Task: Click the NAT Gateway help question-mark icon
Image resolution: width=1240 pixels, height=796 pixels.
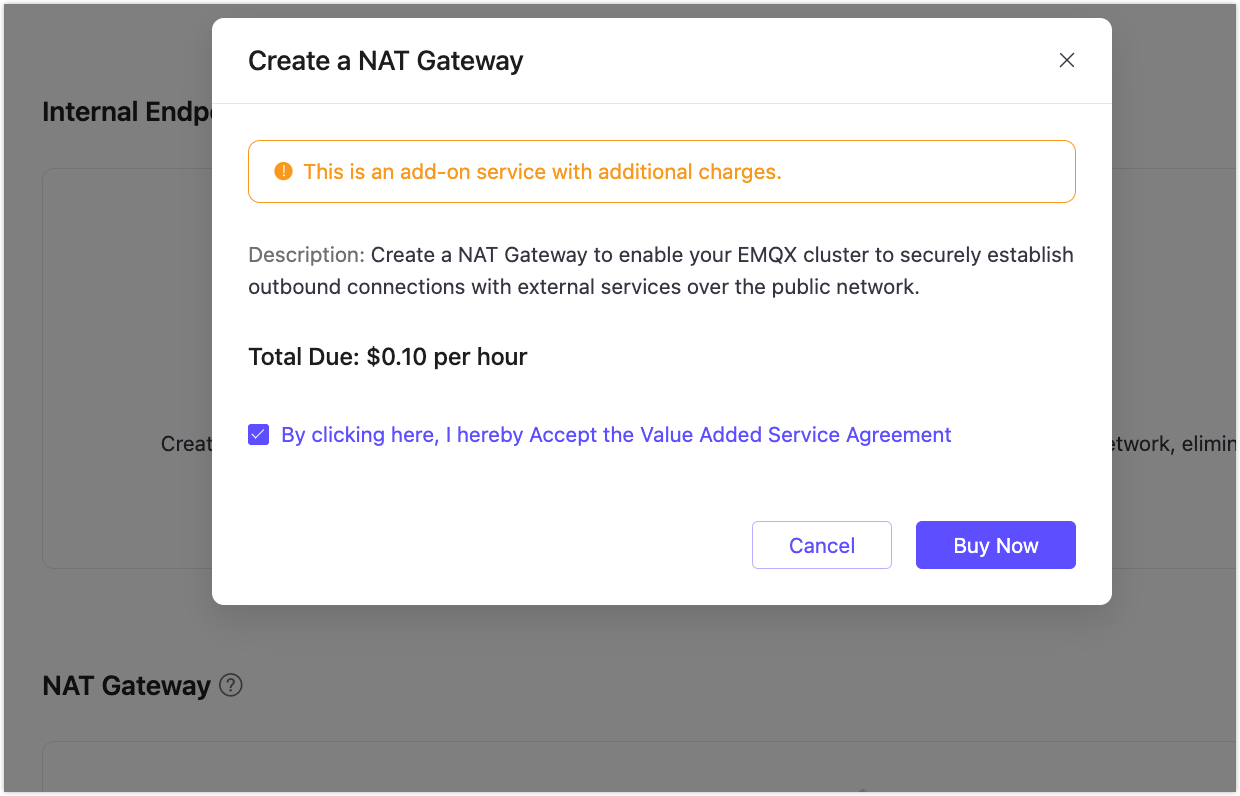Action: click(x=231, y=685)
